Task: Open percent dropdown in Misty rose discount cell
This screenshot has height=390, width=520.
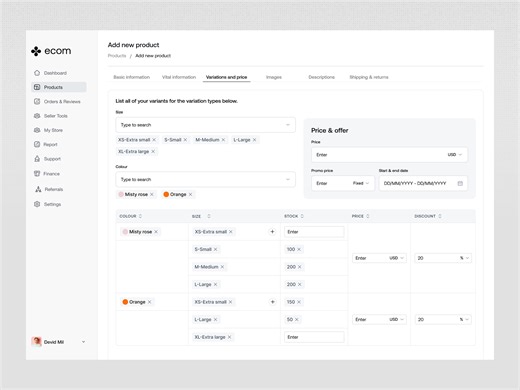Action: [x=465, y=258]
